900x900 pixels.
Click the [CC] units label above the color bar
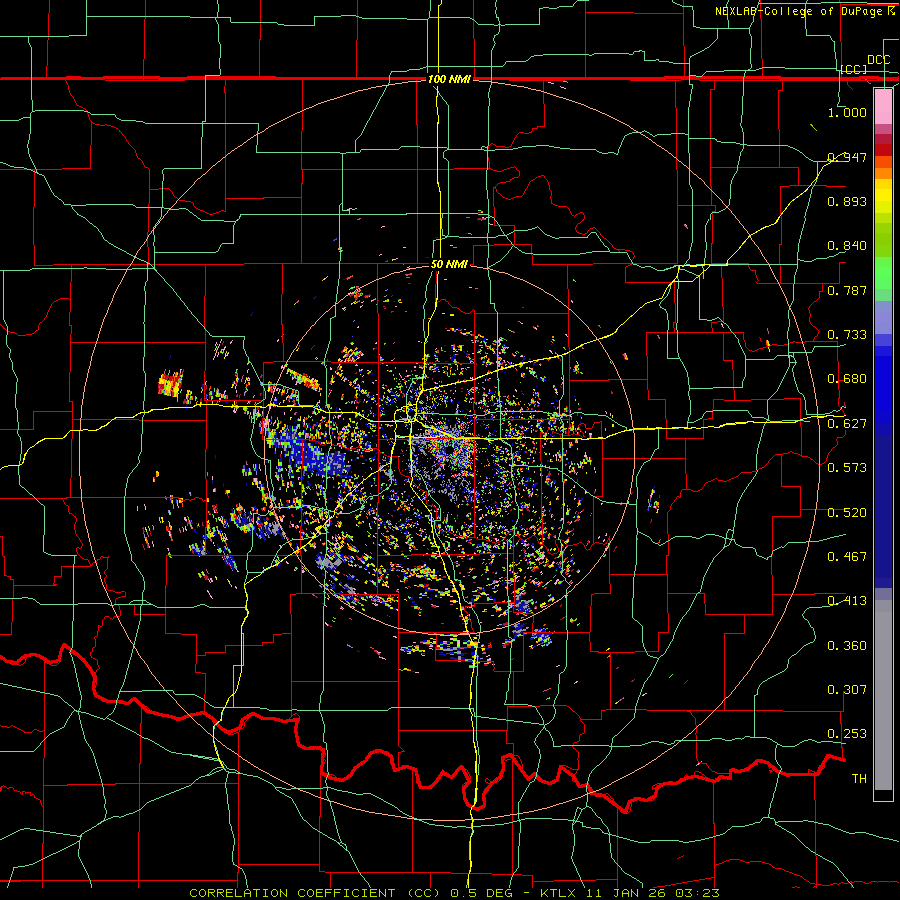coord(854,69)
